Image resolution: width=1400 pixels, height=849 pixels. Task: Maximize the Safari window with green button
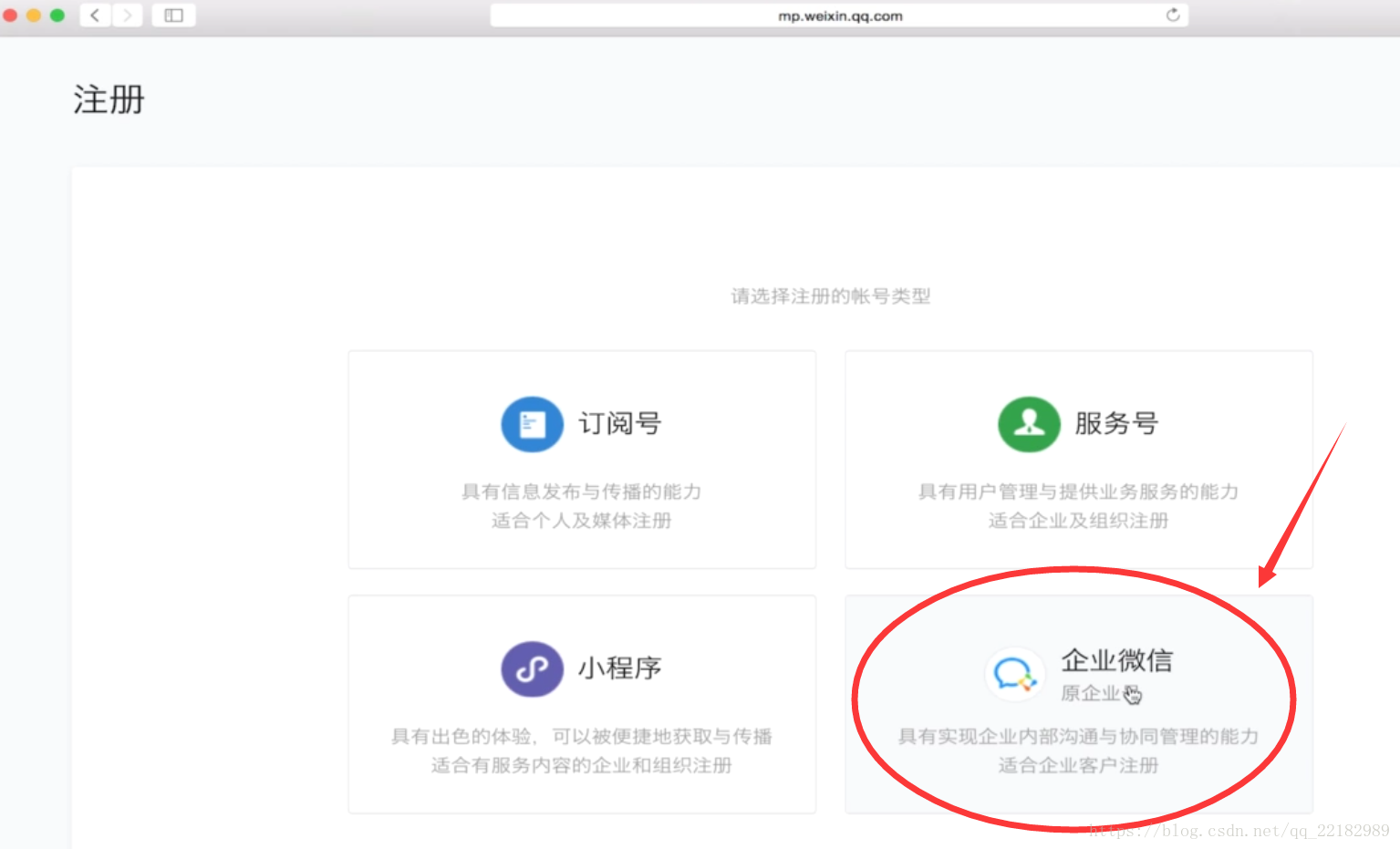57,15
